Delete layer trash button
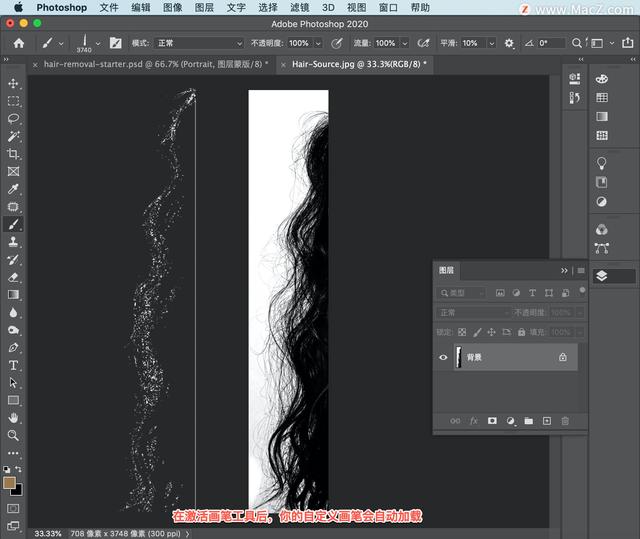Image resolution: width=640 pixels, height=539 pixels. click(x=565, y=421)
